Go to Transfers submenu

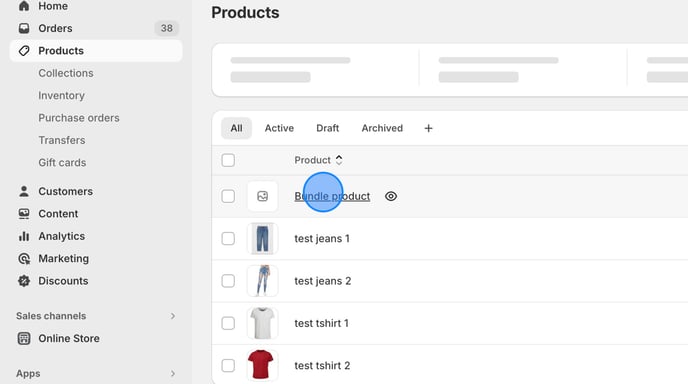(x=62, y=140)
